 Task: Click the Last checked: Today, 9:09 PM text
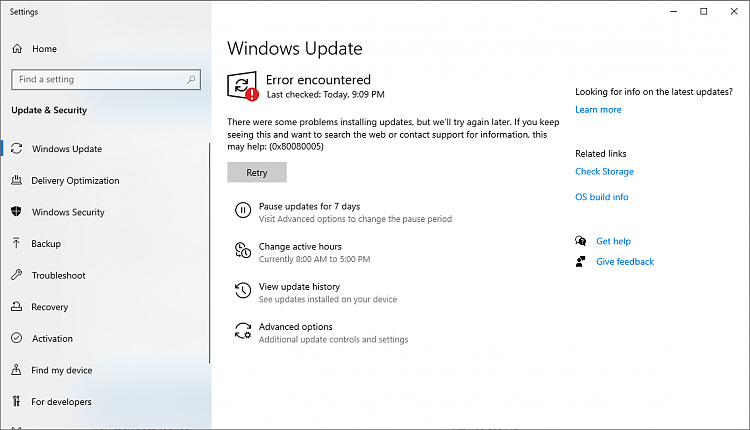[325, 94]
